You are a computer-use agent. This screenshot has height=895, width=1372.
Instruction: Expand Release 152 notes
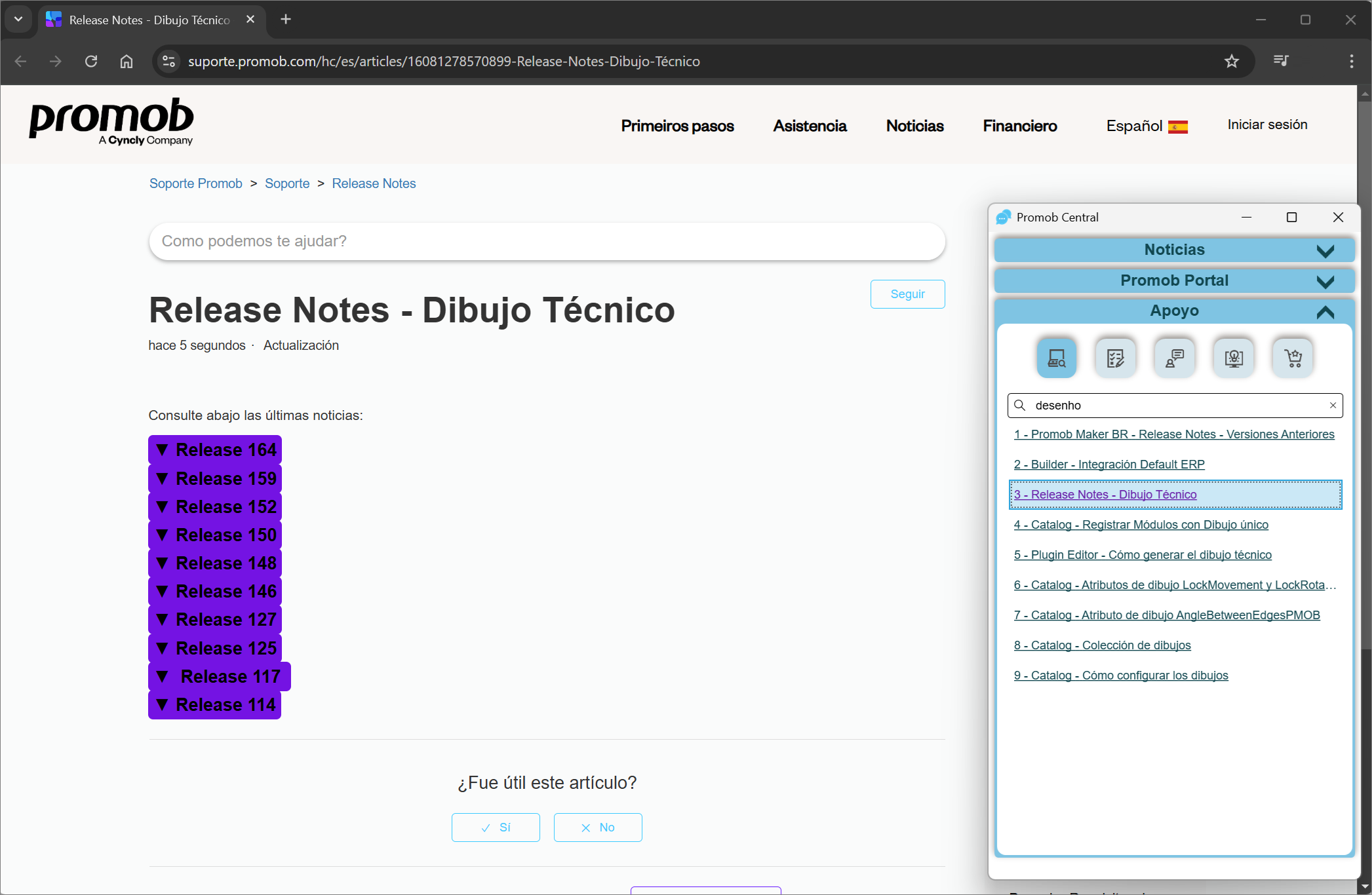point(215,506)
